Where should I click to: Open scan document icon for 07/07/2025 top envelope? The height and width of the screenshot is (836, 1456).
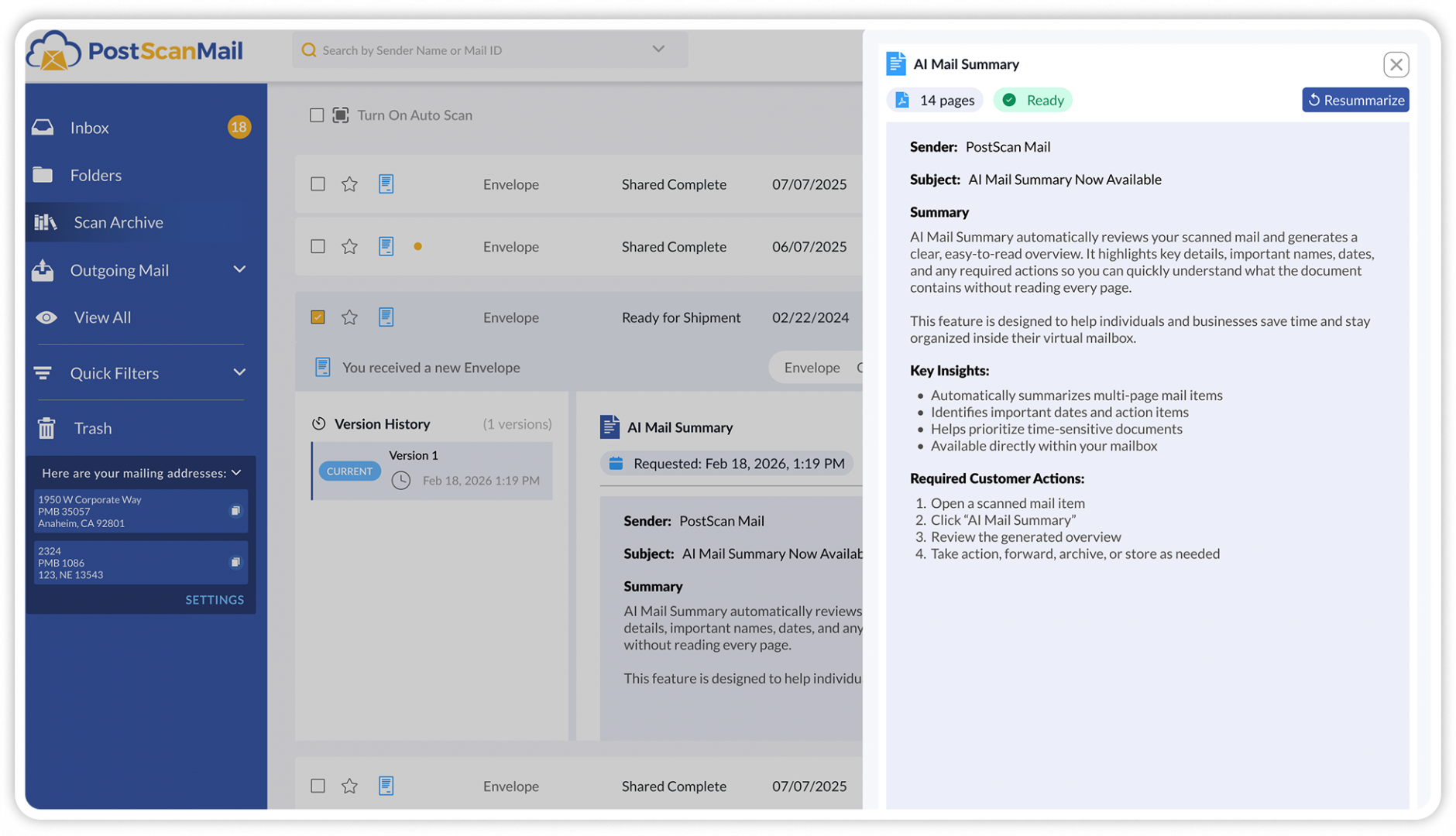click(x=386, y=184)
